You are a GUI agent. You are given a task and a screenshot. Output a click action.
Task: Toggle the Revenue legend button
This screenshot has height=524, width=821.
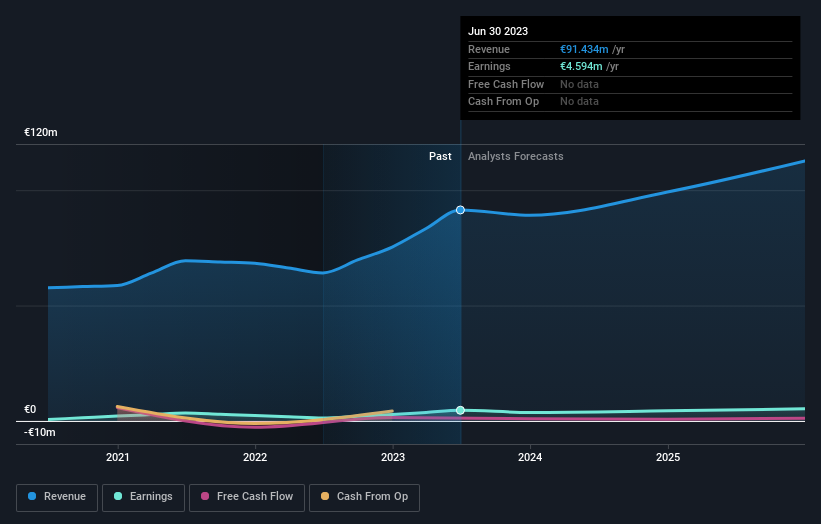click(57, 497)
